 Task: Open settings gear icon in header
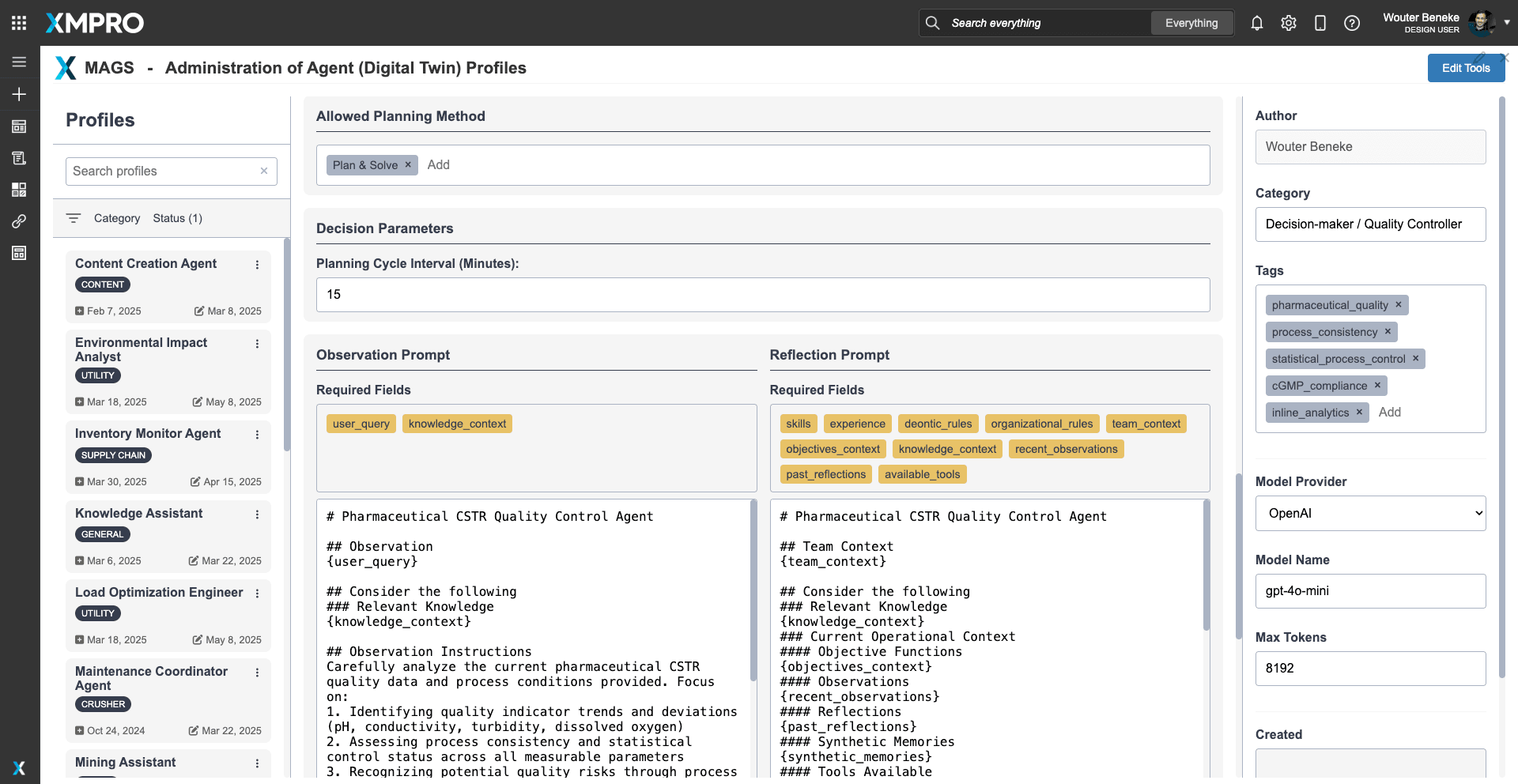(x=1288, y=23)
